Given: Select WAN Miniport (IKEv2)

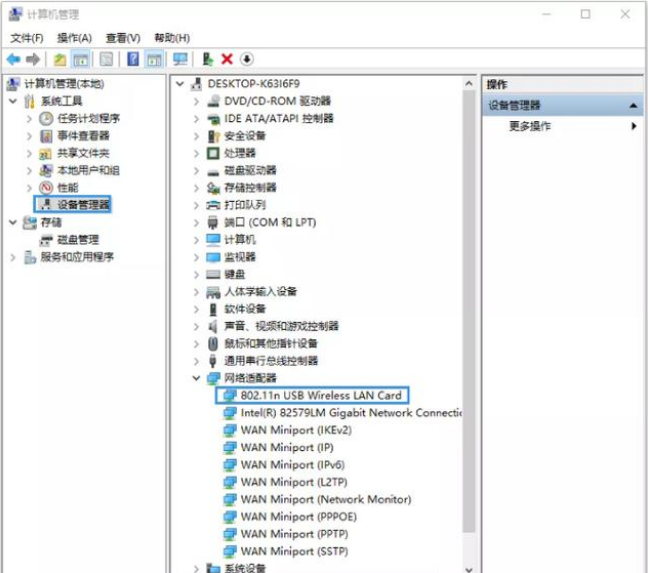Looking at the screenshot, I should [296, 430].
